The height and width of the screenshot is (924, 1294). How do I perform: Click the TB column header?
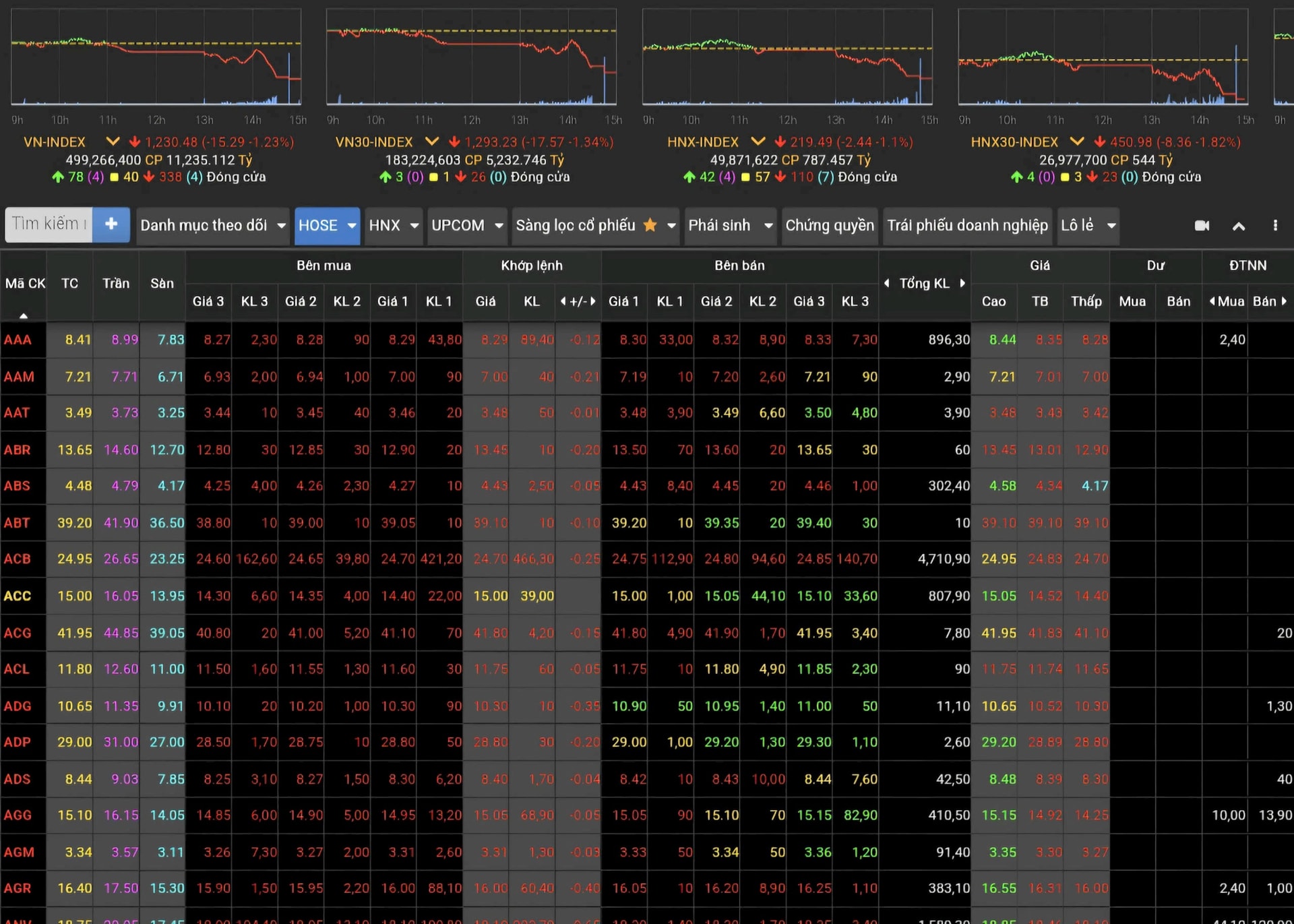[1040, 301]
